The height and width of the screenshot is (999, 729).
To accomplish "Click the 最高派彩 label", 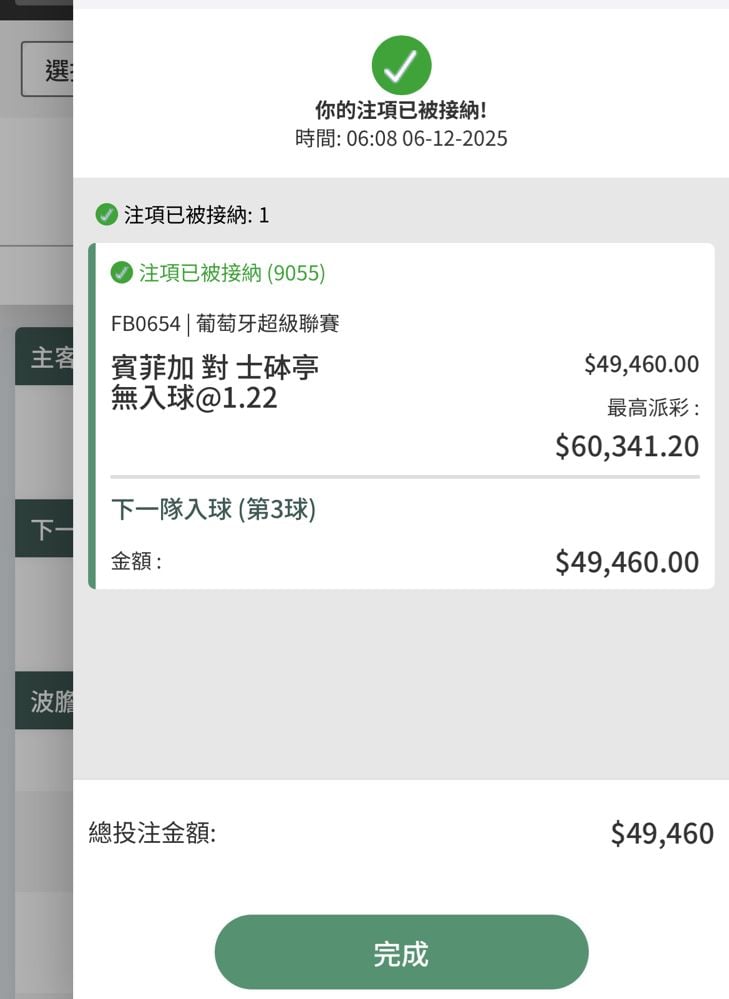I will coord(653,408).
